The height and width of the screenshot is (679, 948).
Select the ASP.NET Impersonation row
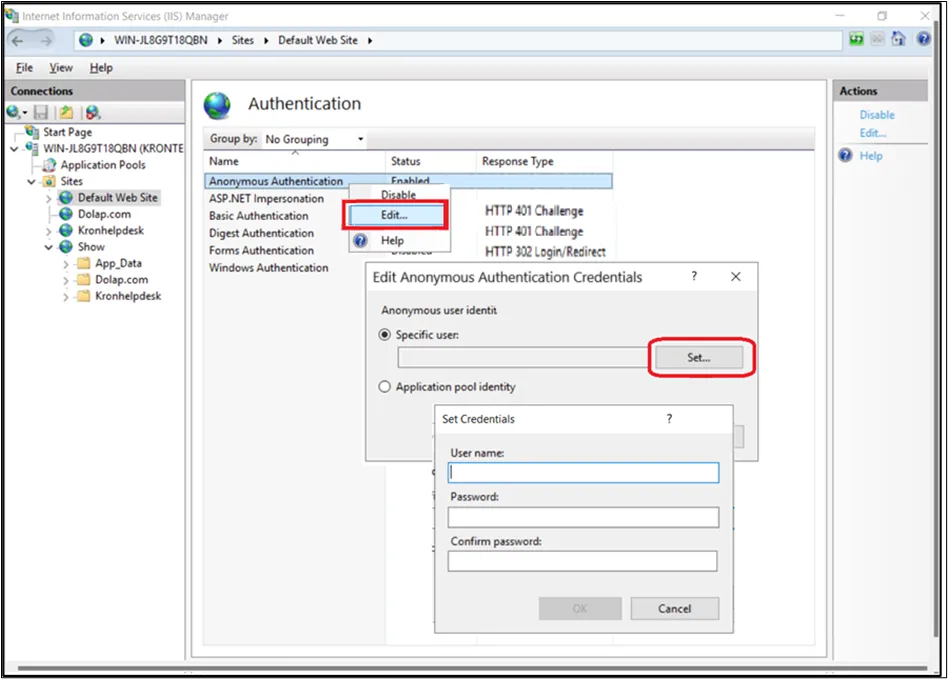point(266,198)
